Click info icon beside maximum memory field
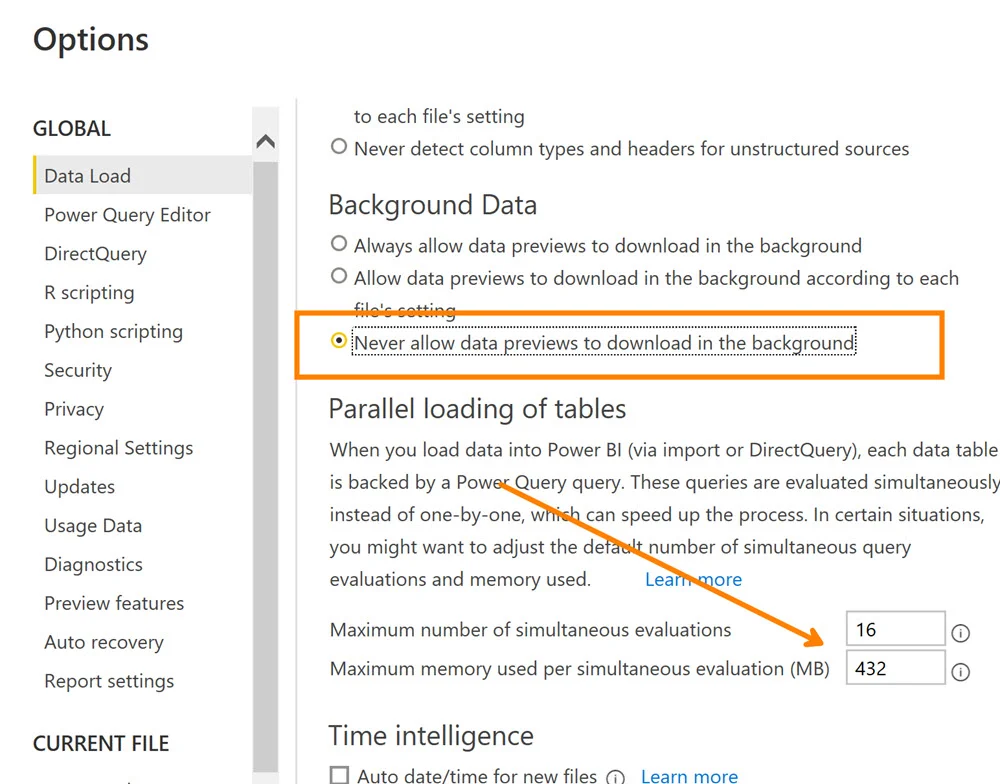 (960, 672)
